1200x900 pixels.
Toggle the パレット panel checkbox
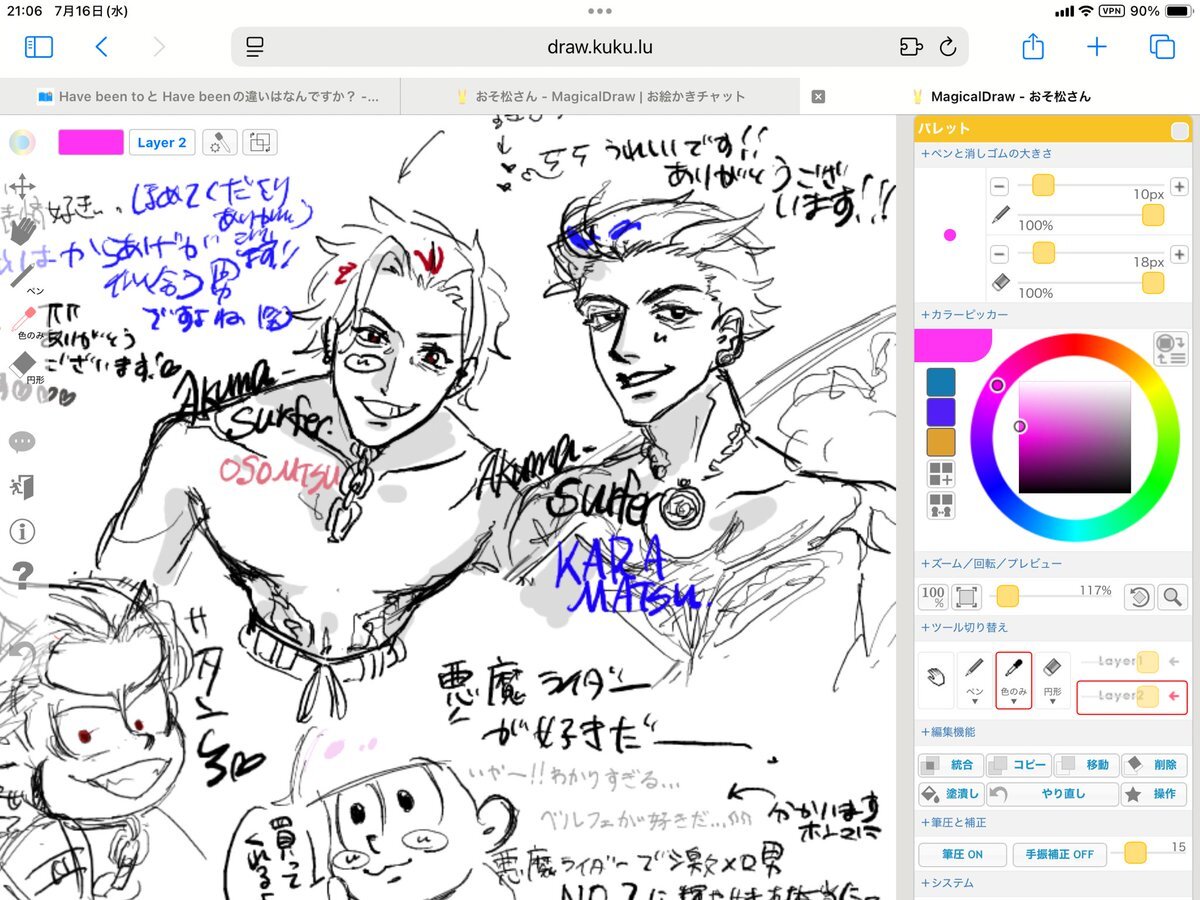(x=1180, y=130)
